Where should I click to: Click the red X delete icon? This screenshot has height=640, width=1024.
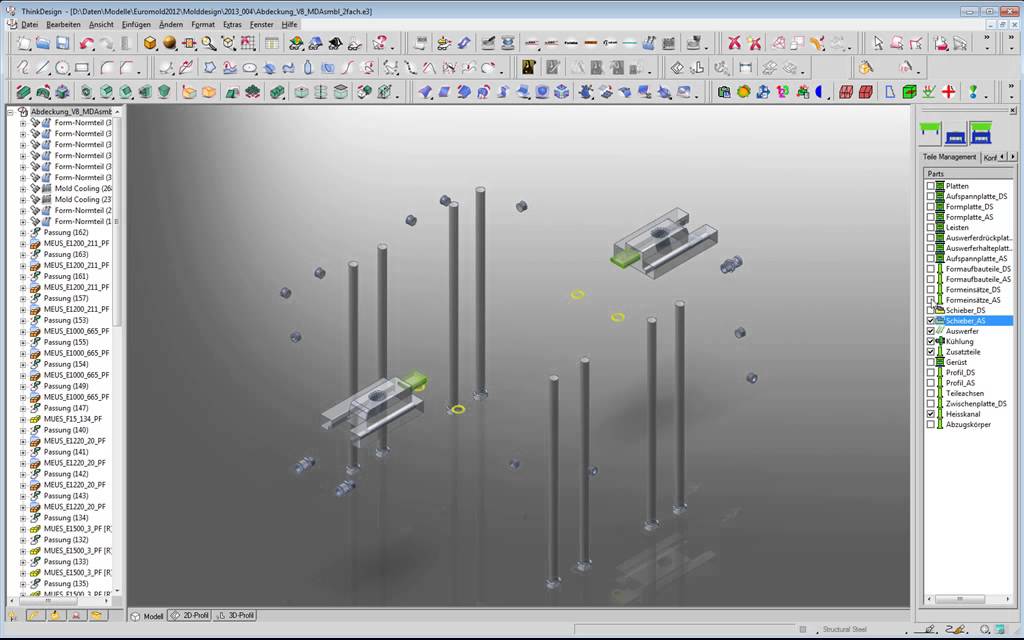(x=735, y=44)
